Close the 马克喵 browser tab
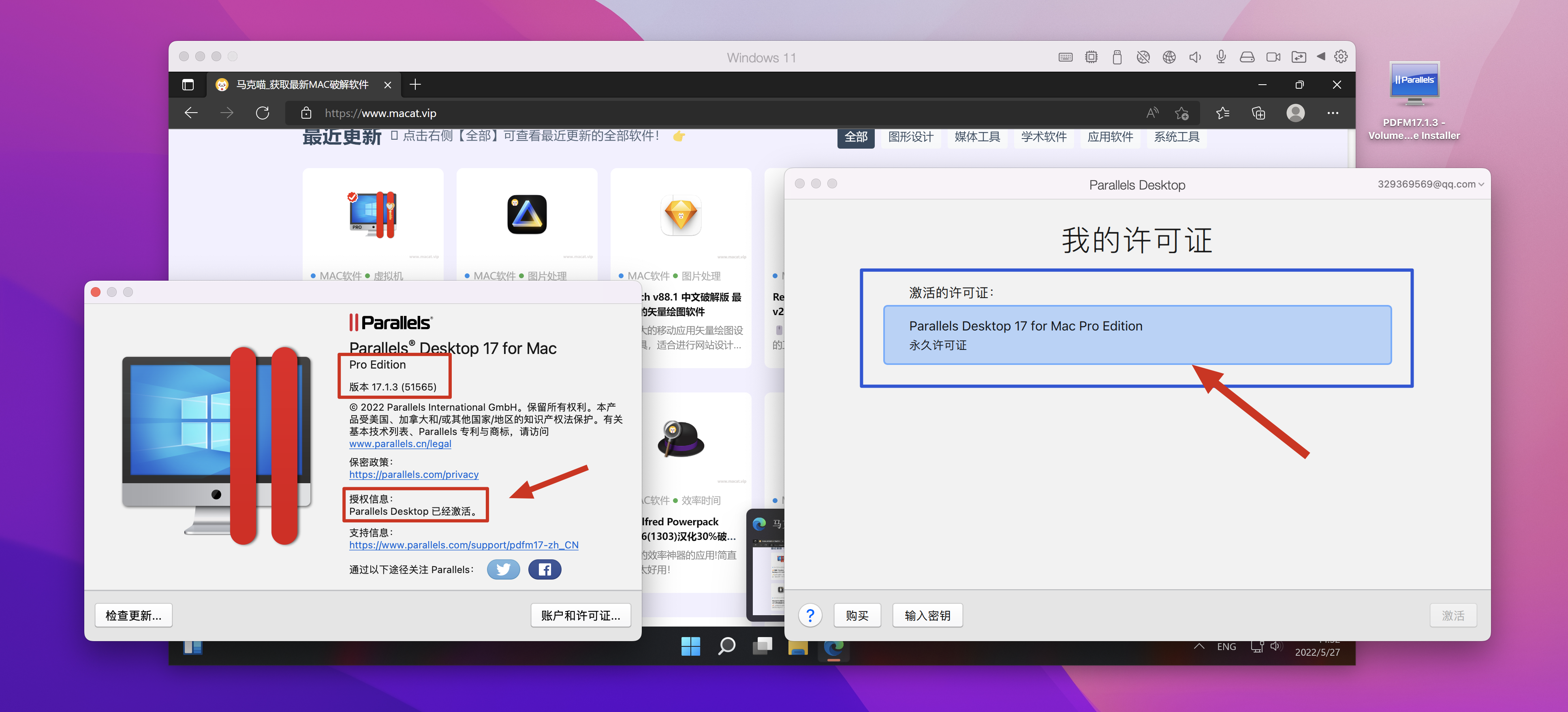This screenshot has height=712, width=1568. click(388, 85)
